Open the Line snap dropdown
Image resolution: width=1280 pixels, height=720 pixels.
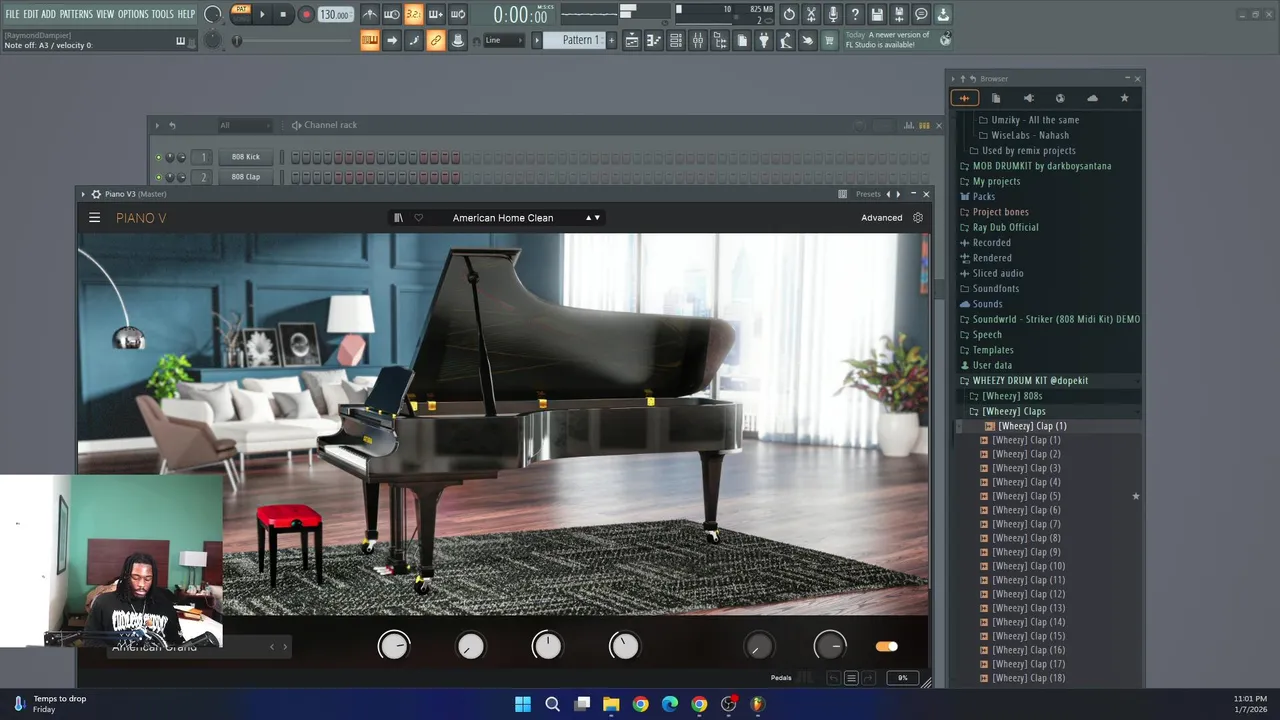point(503,40)
